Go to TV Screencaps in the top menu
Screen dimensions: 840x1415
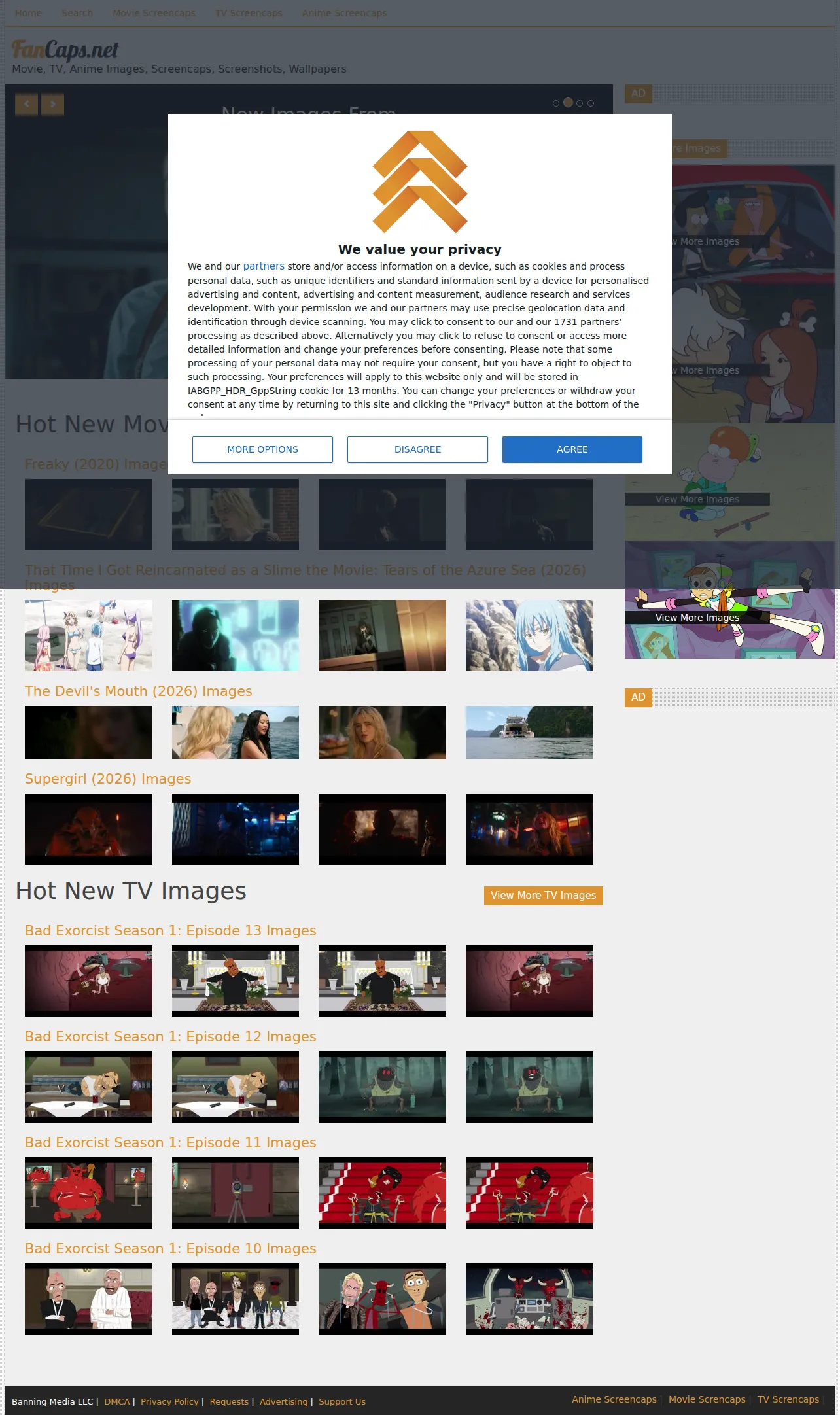coord(249,13)
